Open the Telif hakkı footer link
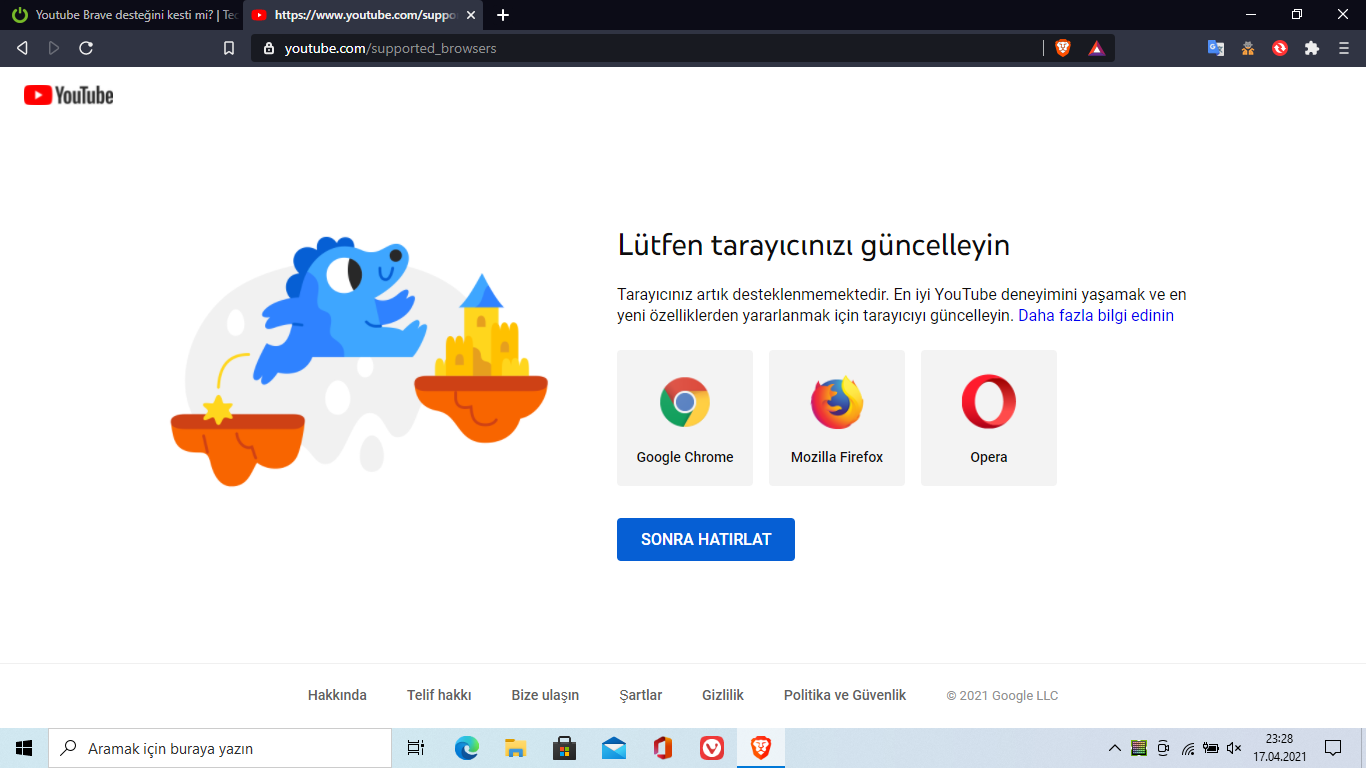The width and height of the screenshot is (1366, 768). pyautogui.click(x=439, y=695)
